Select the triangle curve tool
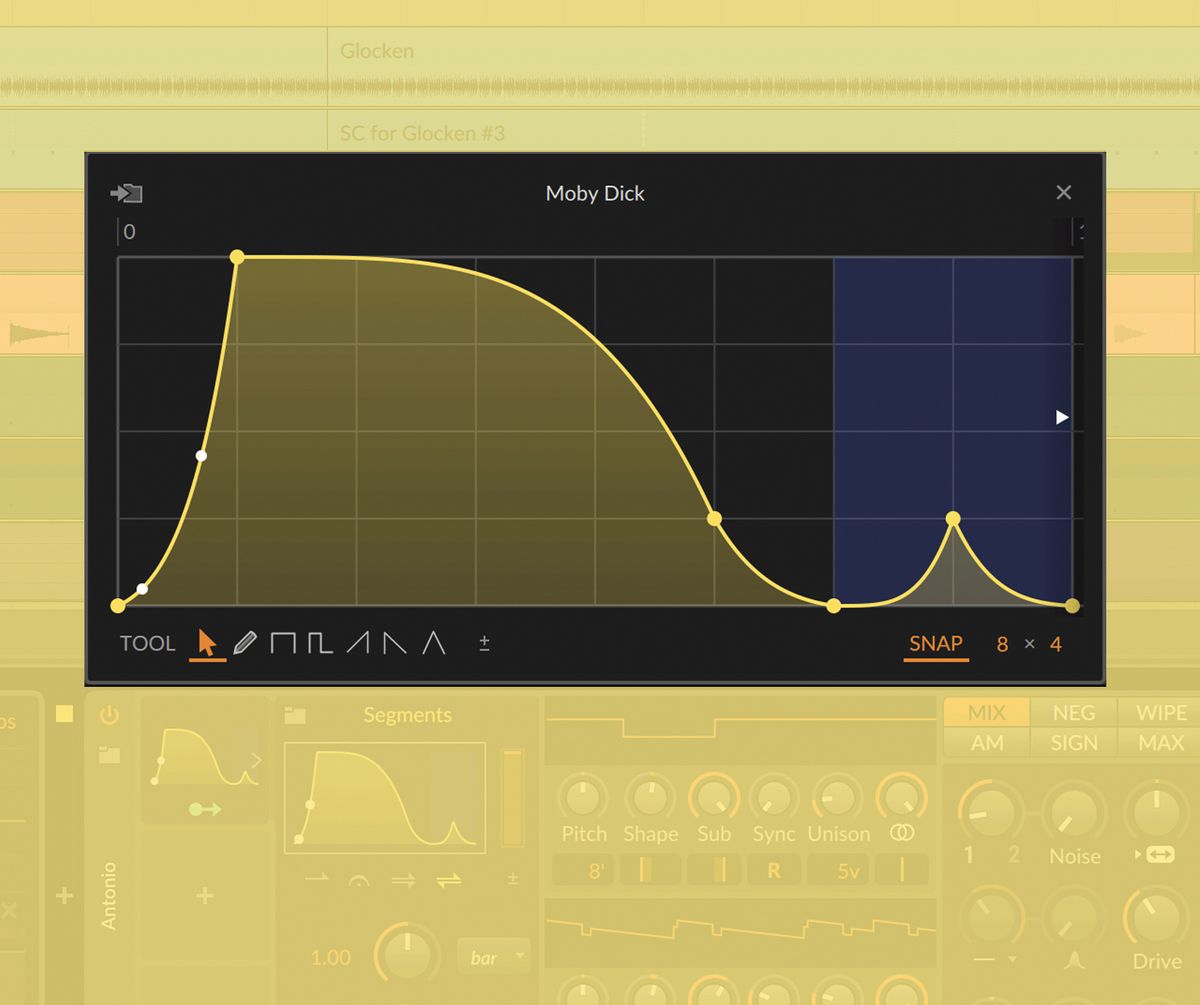 coord(432,643)
